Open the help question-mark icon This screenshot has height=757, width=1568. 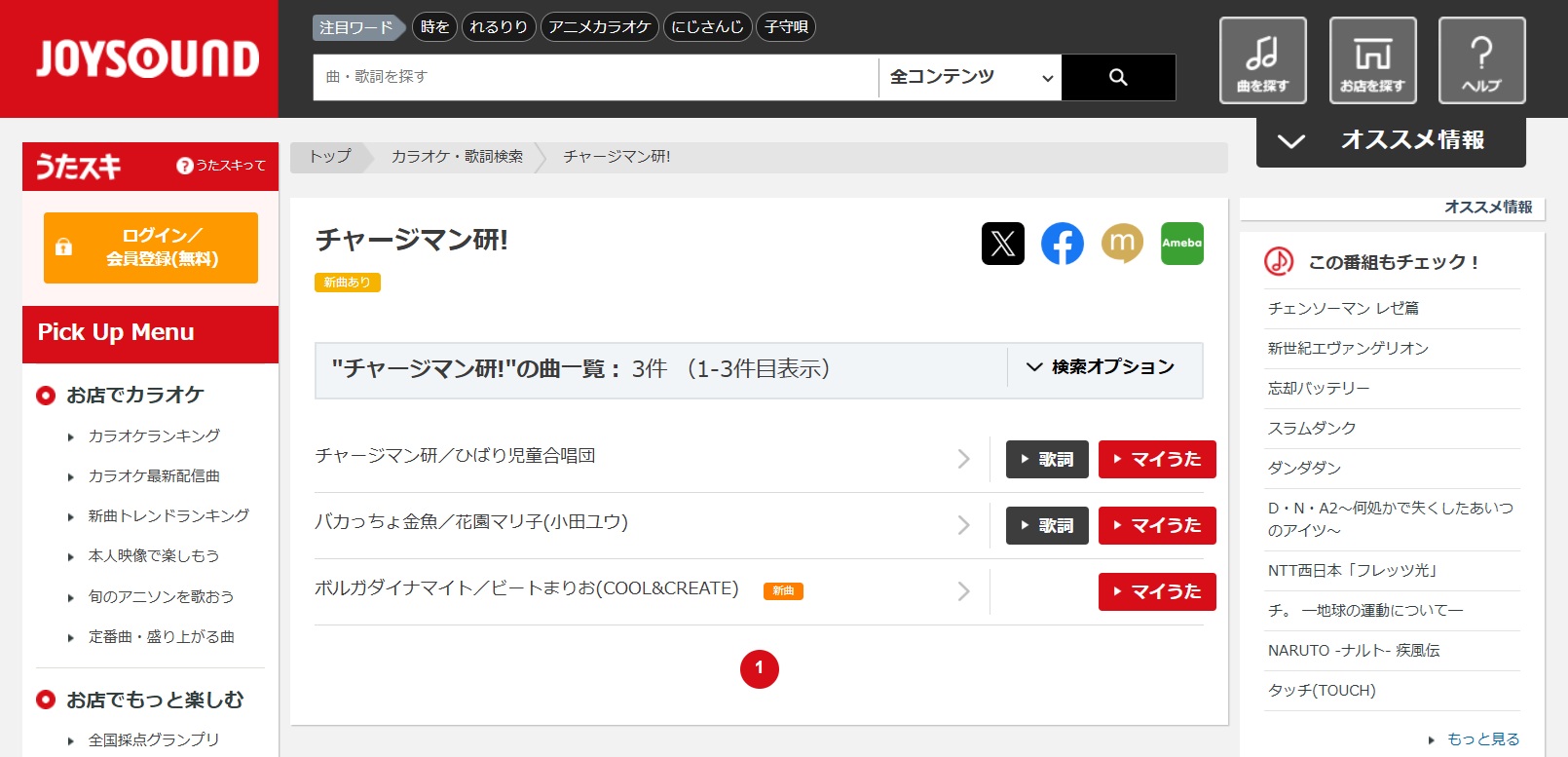pos(1481,60)
